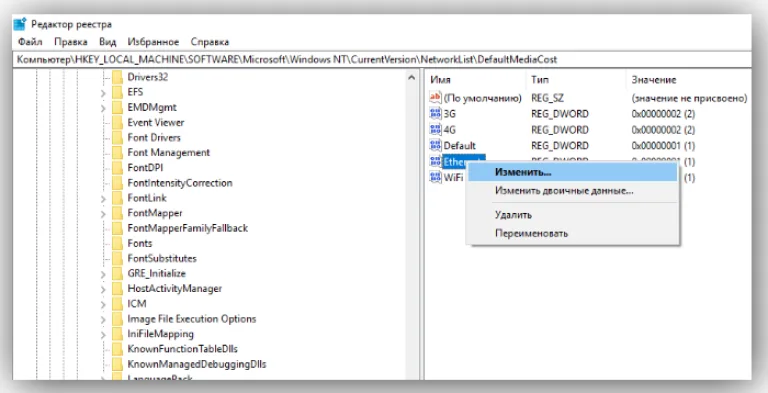Expand the ICM tree key
The height and width of the screenshot is (393, 768).
coord(103,304)
